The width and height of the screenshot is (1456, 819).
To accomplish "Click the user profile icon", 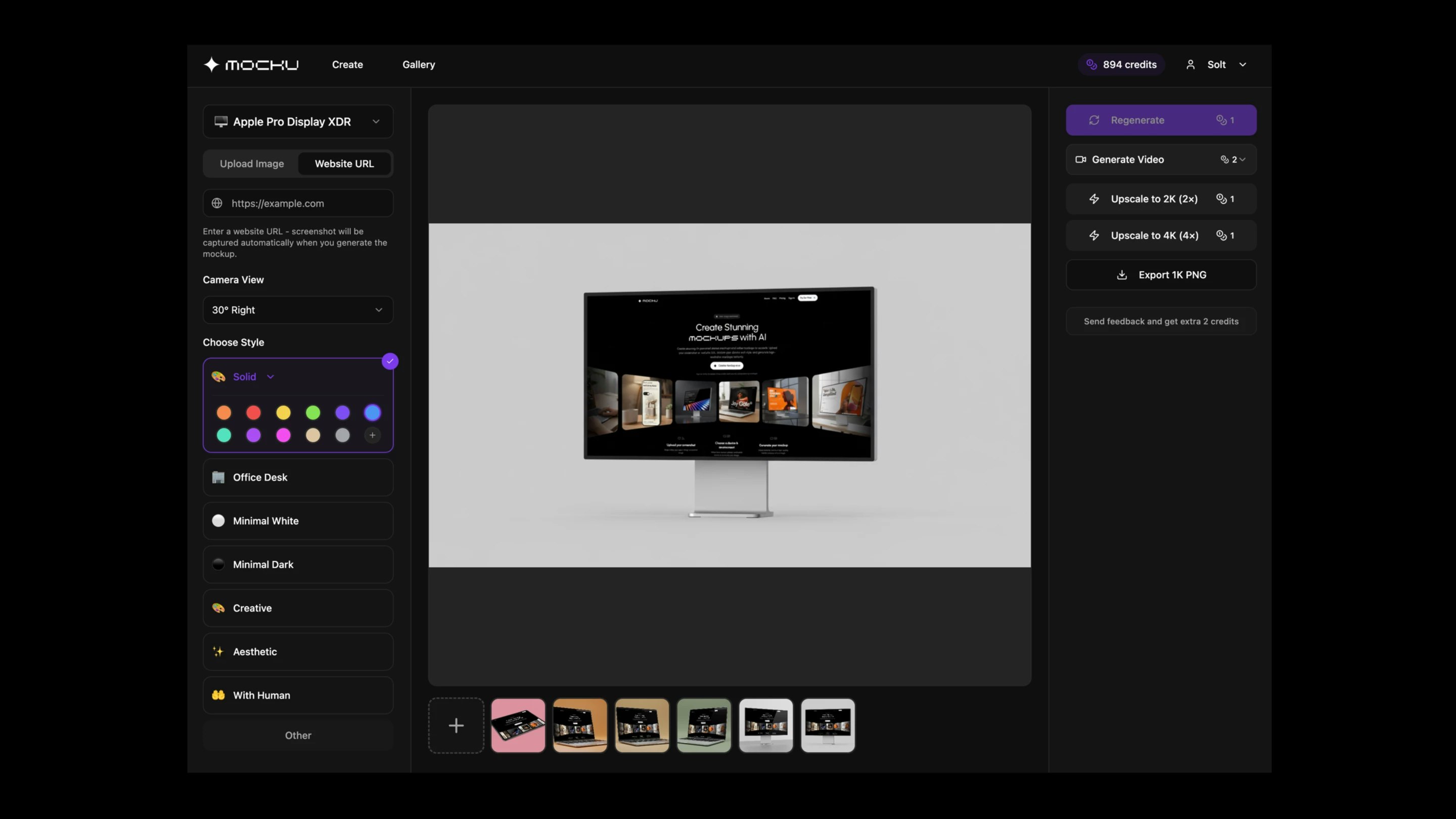I will click(1191, 64).
